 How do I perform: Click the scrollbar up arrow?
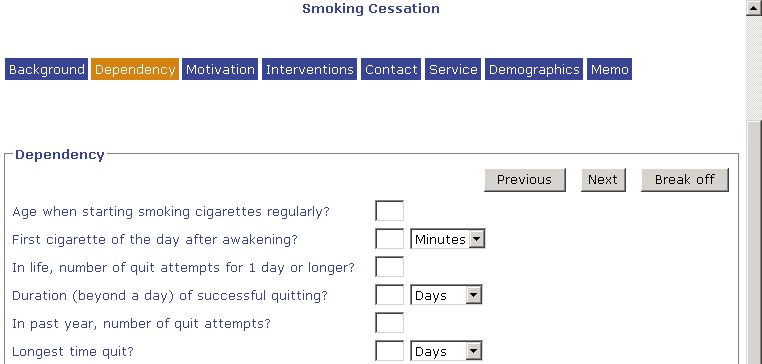click(754, 8)
